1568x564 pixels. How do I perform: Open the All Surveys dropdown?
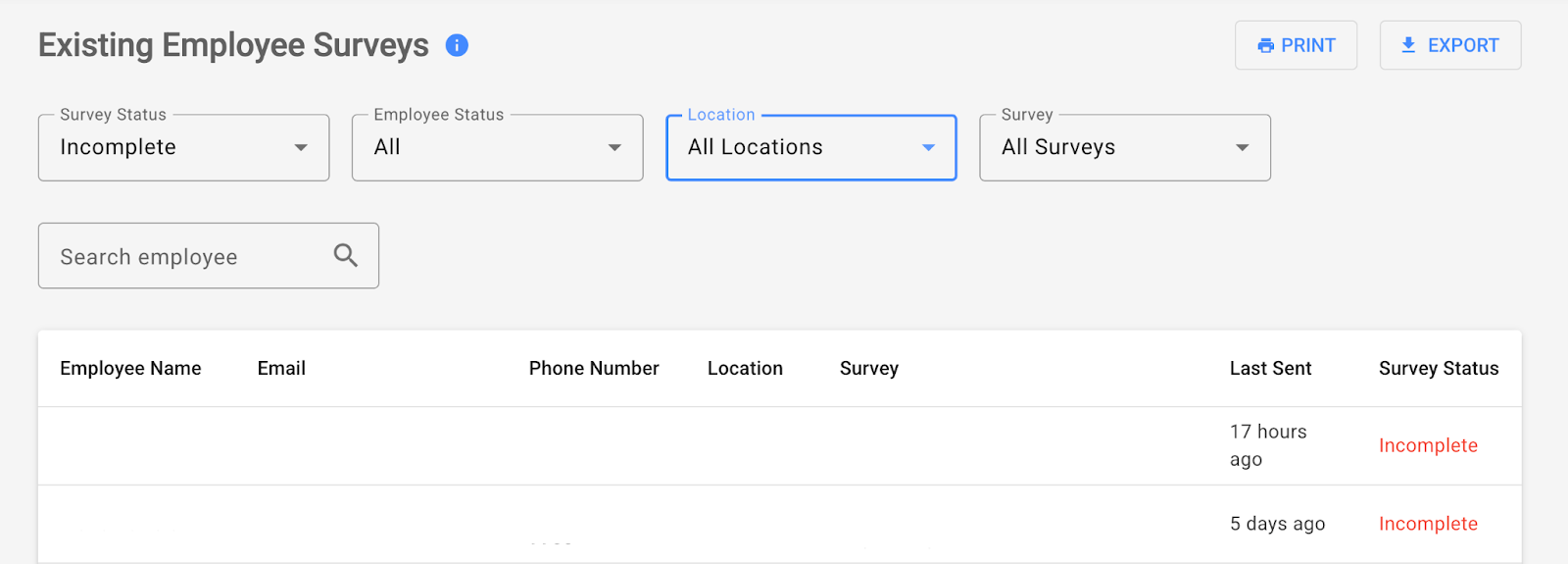pos(1124,148)
